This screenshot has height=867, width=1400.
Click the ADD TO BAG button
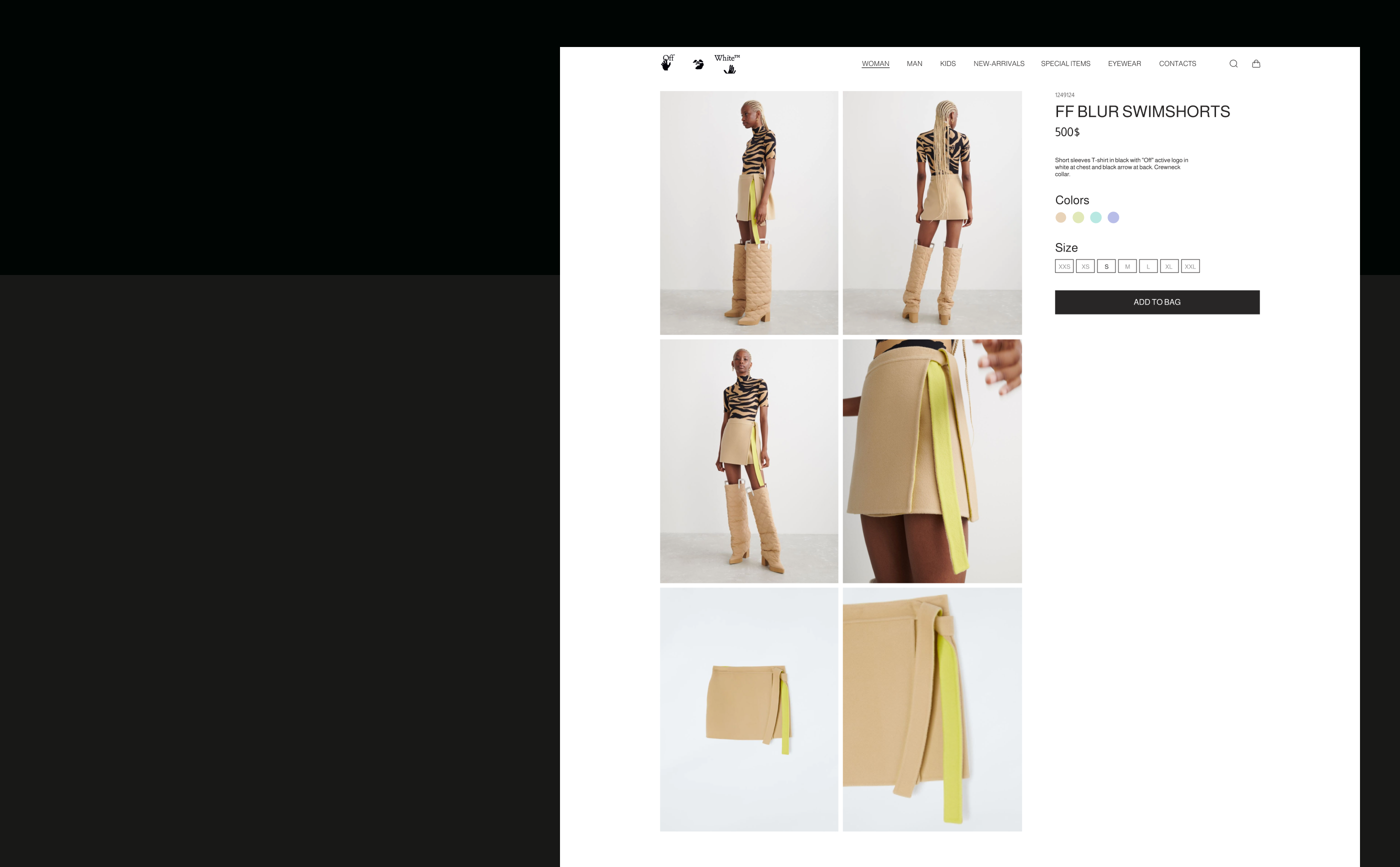click(1156, 302)
